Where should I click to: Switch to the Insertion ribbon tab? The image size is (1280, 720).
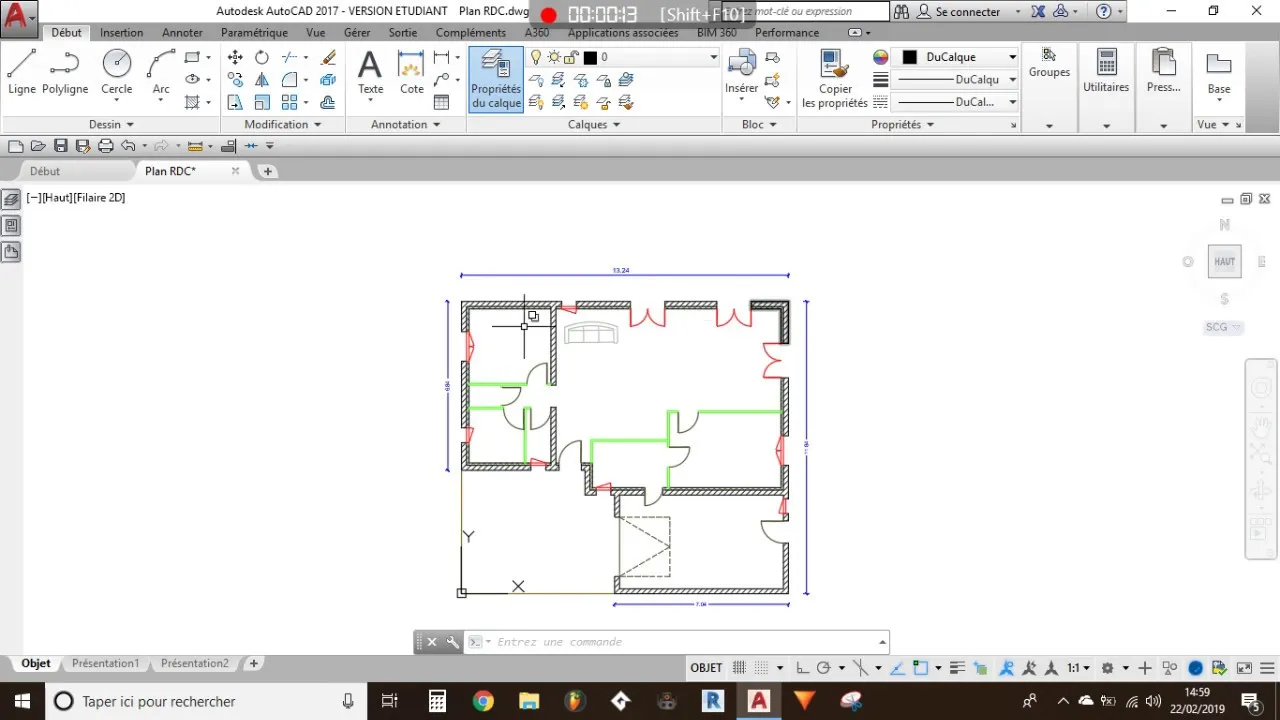click(x=121, y=33)
